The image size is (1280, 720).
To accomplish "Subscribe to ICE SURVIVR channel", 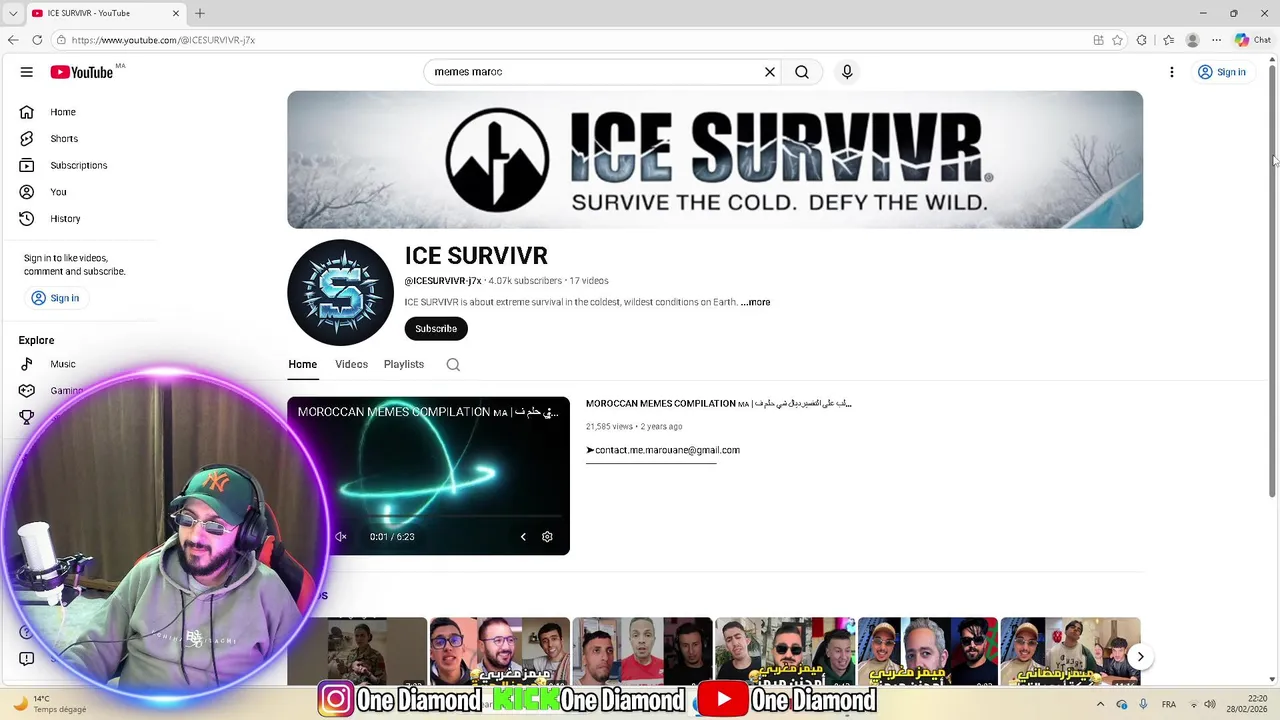I will [436, 328].
